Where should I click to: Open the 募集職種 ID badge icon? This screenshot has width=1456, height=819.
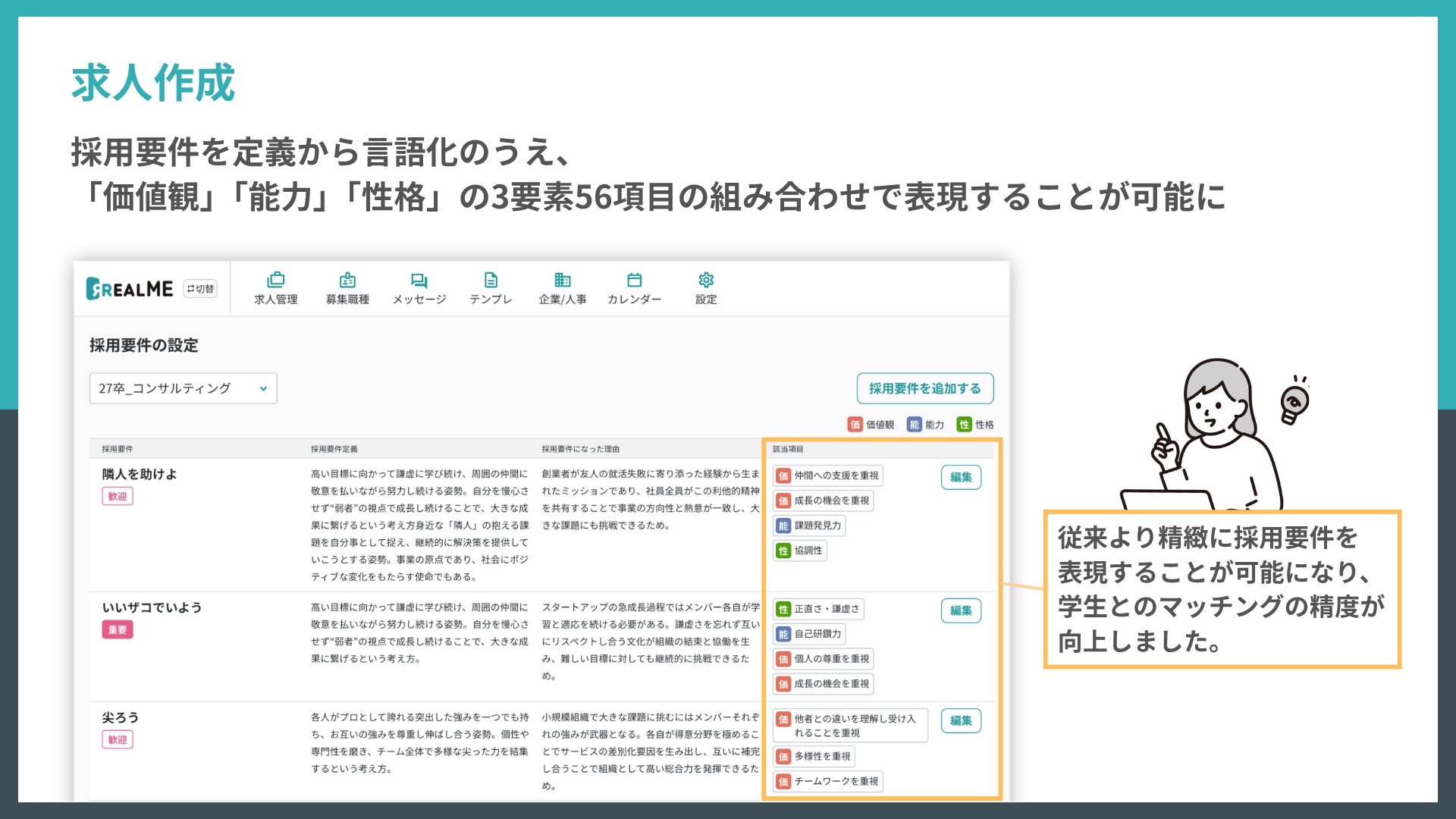[x=347, y=280]
